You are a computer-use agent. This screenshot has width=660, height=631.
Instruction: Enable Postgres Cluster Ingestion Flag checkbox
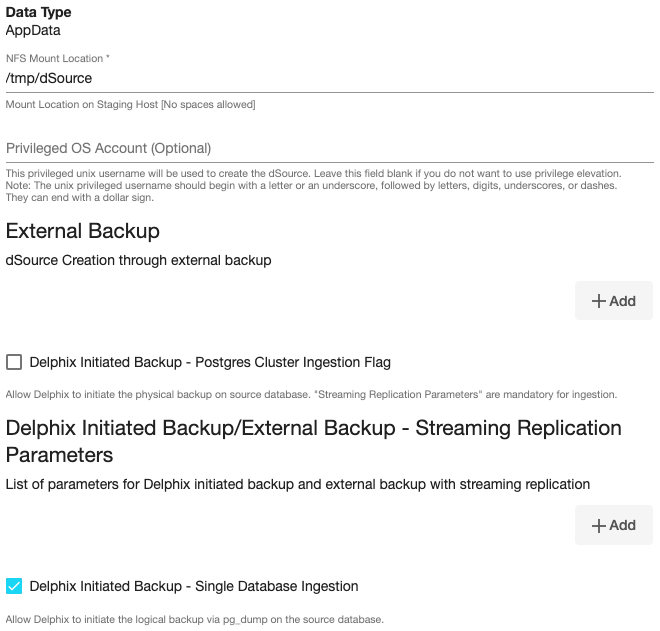coord(14,362)
